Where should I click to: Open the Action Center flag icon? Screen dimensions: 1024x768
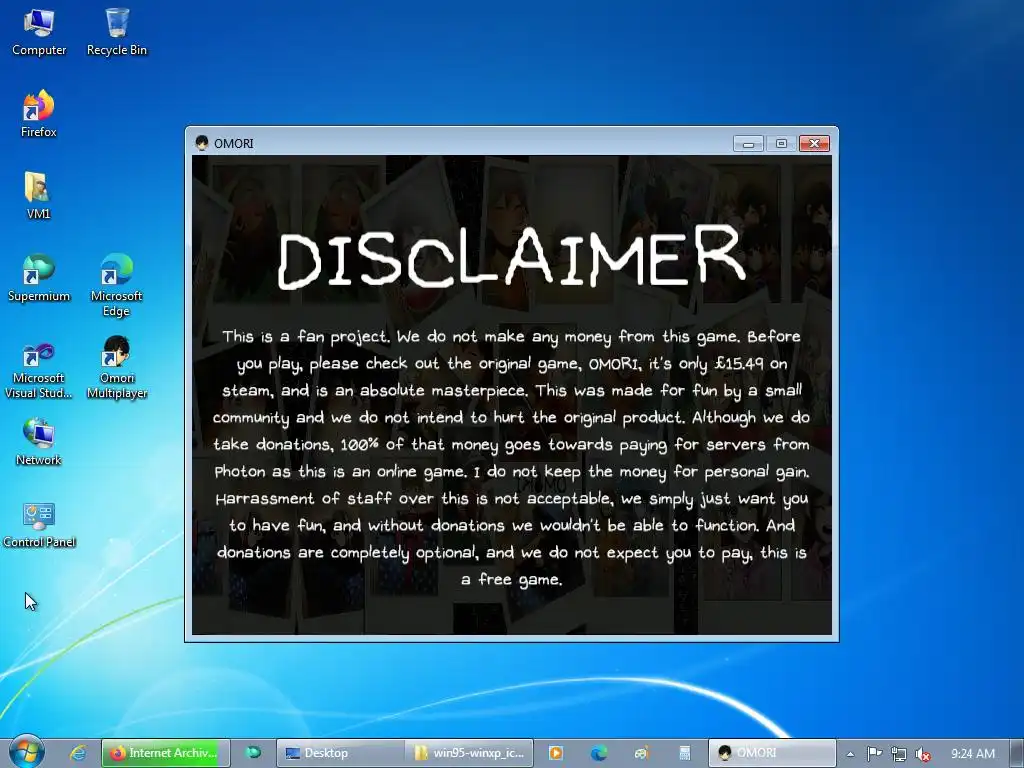click(874, 754)
